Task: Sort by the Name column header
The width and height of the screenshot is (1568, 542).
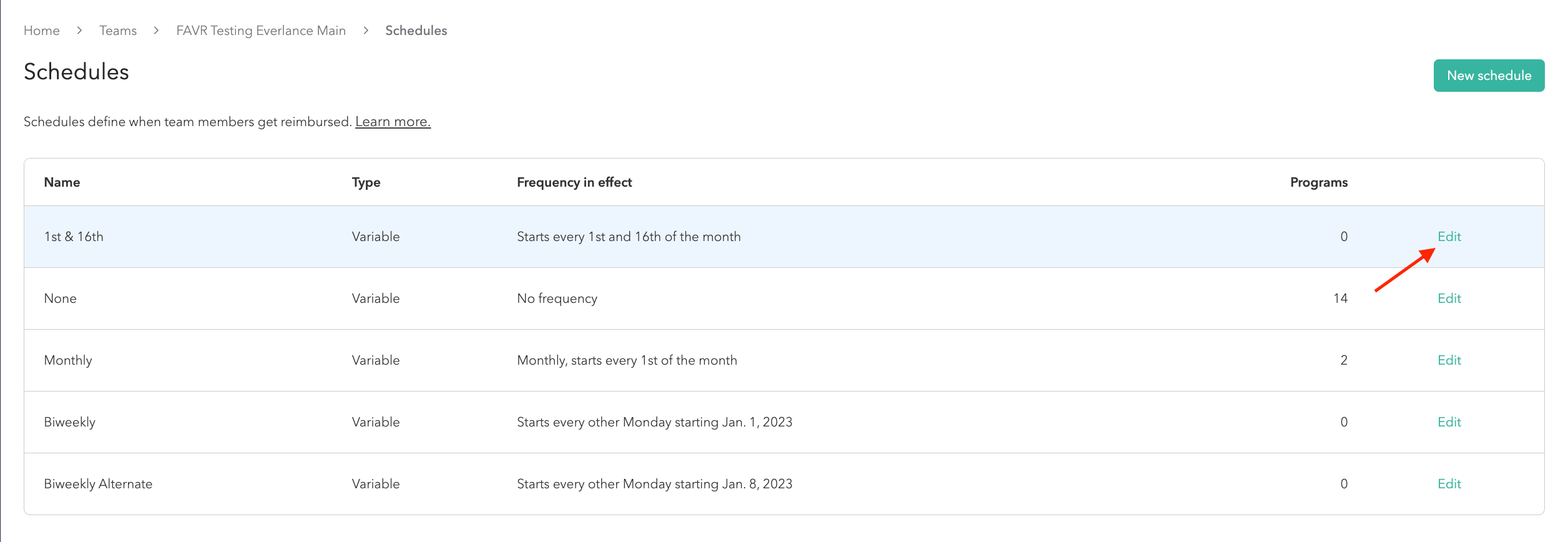Action: tap(61, 182)
